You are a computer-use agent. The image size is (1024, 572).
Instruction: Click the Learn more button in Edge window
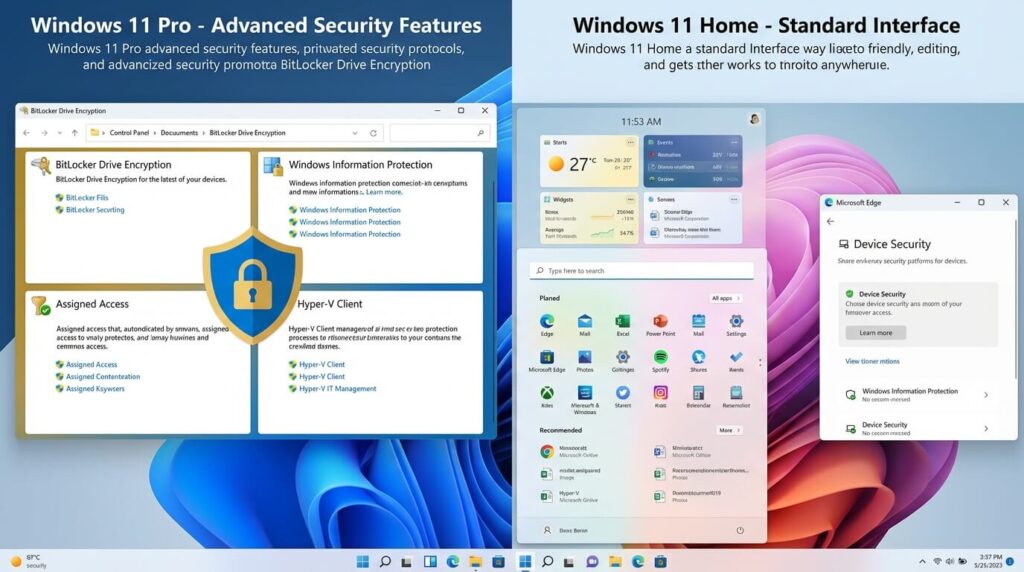click(875, 332)
